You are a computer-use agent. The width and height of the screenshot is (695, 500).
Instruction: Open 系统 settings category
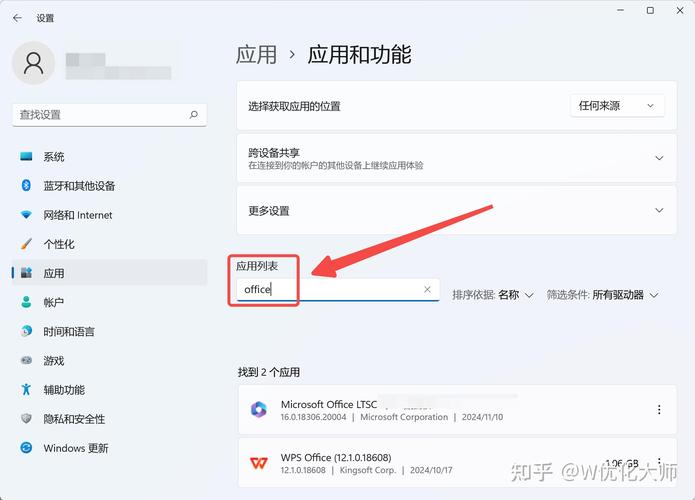click(x=109, y=156)
